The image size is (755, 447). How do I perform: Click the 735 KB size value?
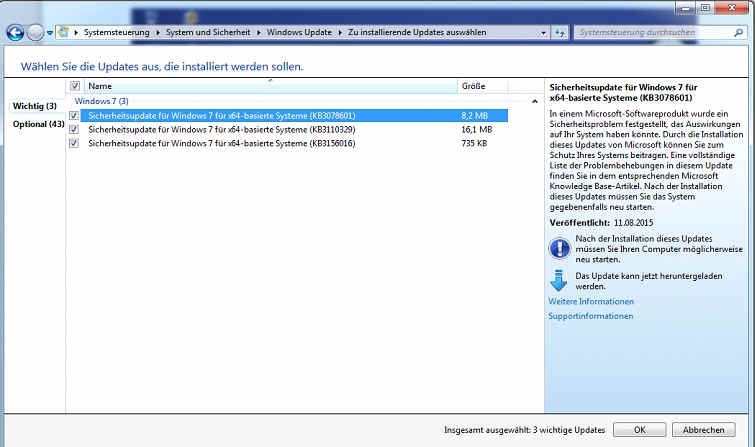pos(474,144)
